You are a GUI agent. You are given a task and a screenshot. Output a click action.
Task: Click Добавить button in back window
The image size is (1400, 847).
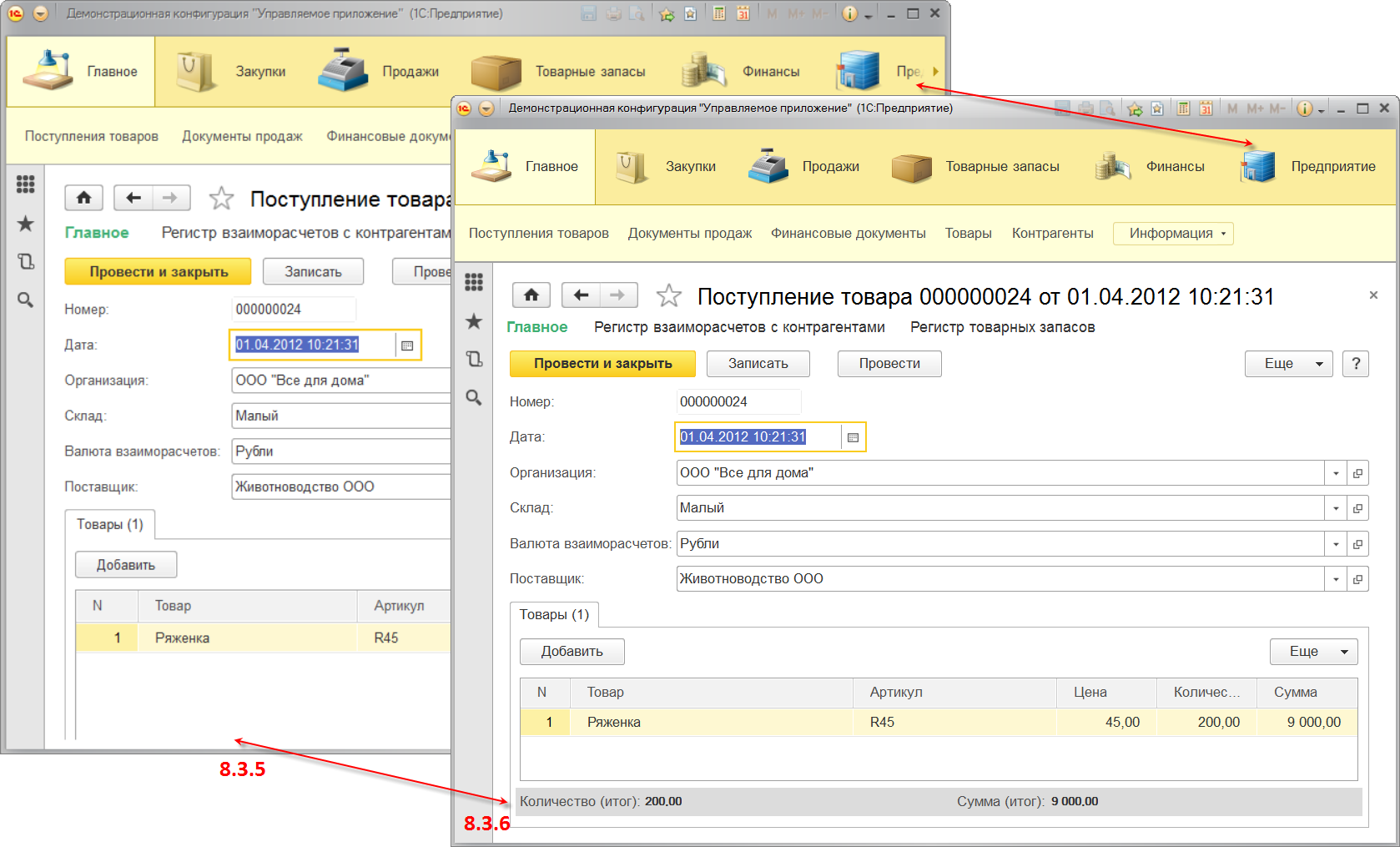click(126, 565)
